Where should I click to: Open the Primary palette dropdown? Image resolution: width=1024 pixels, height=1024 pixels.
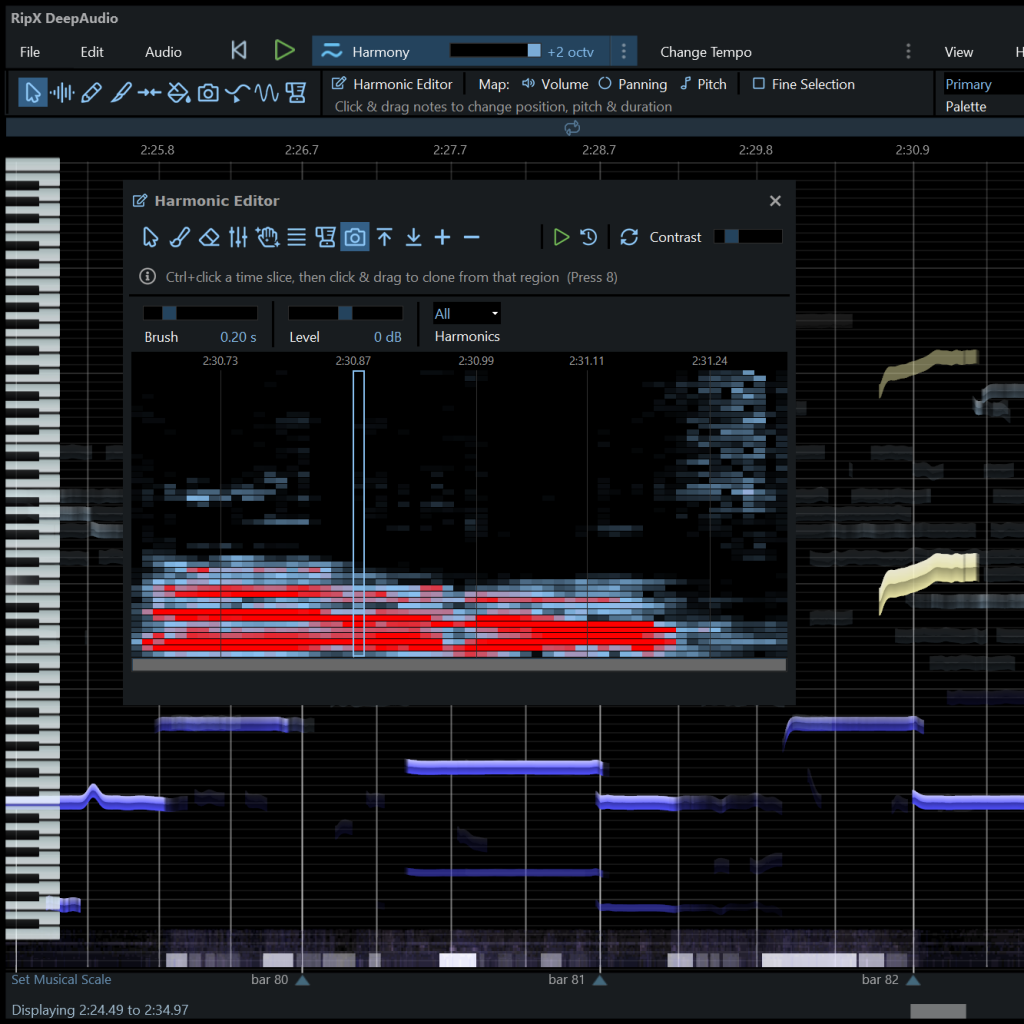point(983,84)
